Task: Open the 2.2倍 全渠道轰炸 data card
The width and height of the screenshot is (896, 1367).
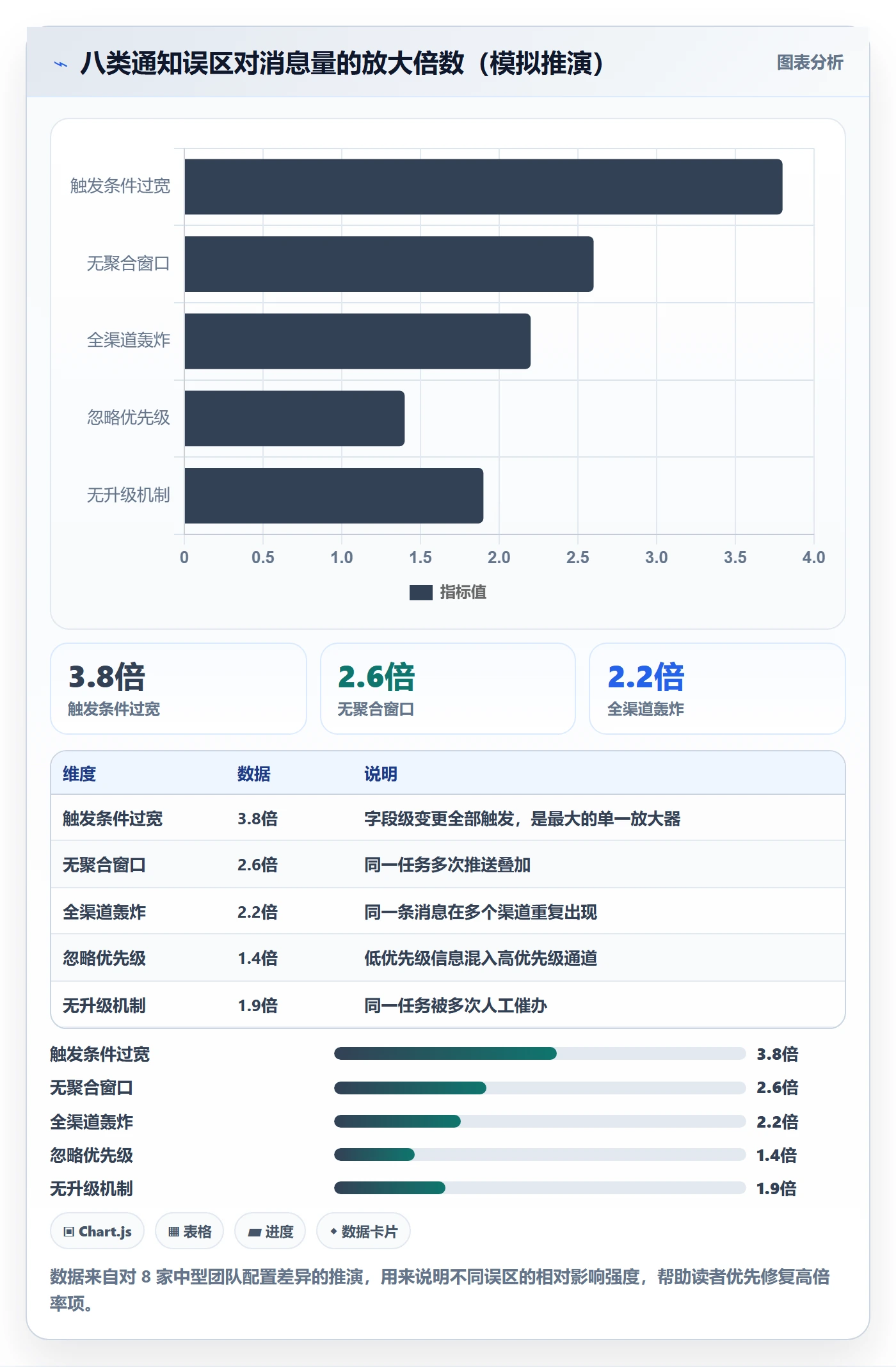Action: [717, 689]
